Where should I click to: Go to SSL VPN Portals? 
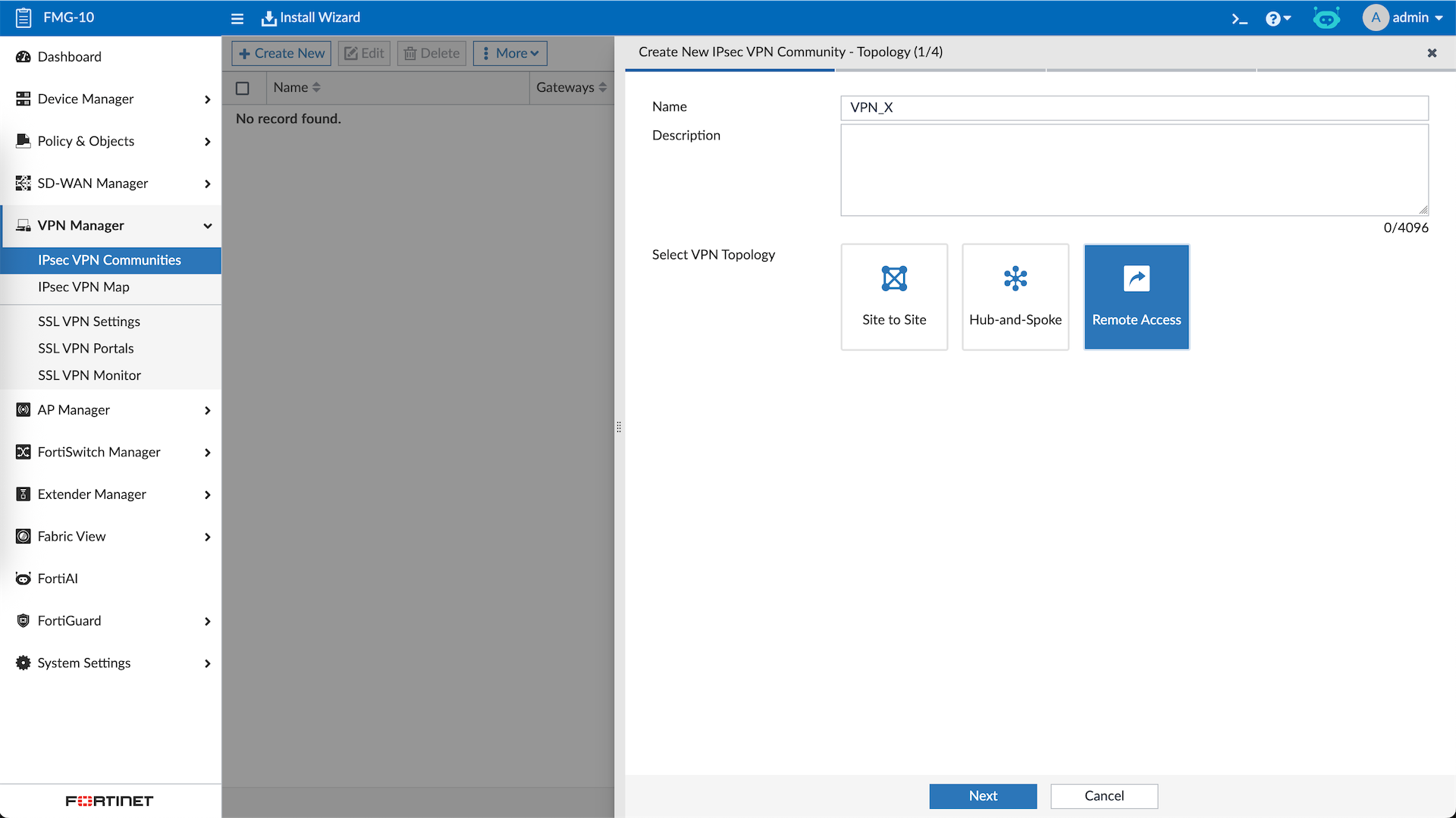point(86,348)
